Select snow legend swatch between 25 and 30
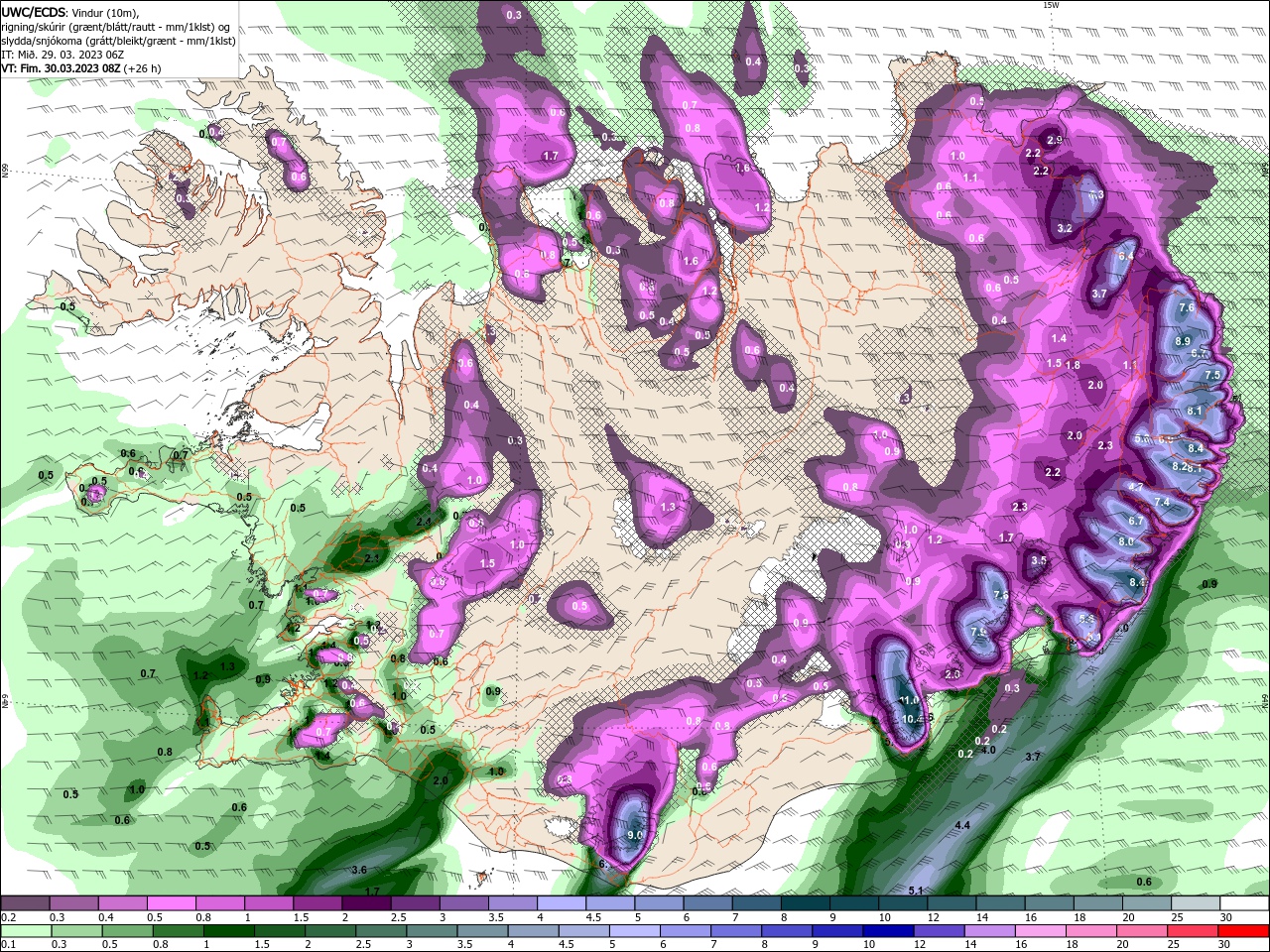The height and width of the screenshot is (952, 1270). click(x=1196, y=903)
